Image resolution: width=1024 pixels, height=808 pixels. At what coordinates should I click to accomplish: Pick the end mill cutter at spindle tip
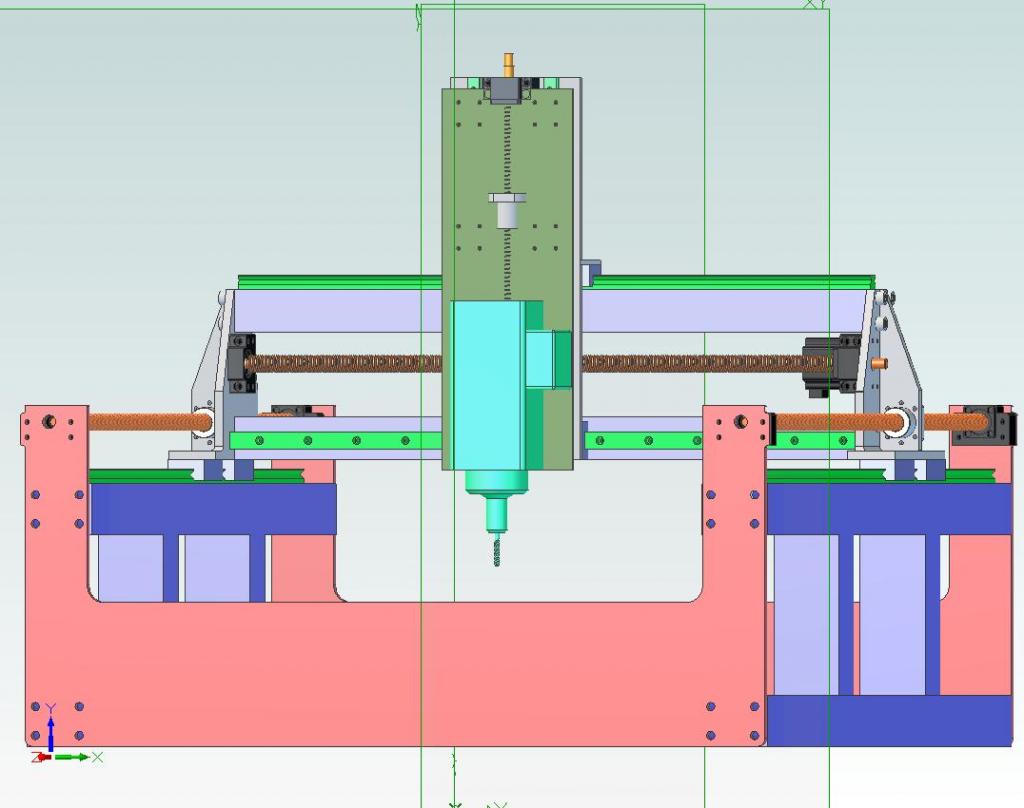[496, 551]
